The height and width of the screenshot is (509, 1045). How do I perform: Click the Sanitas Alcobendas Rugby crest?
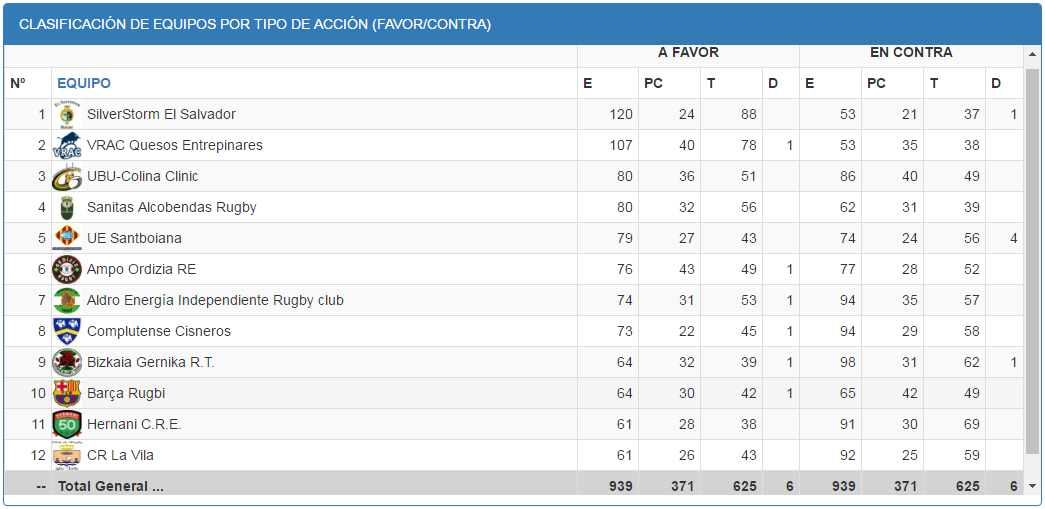(67, 208)
